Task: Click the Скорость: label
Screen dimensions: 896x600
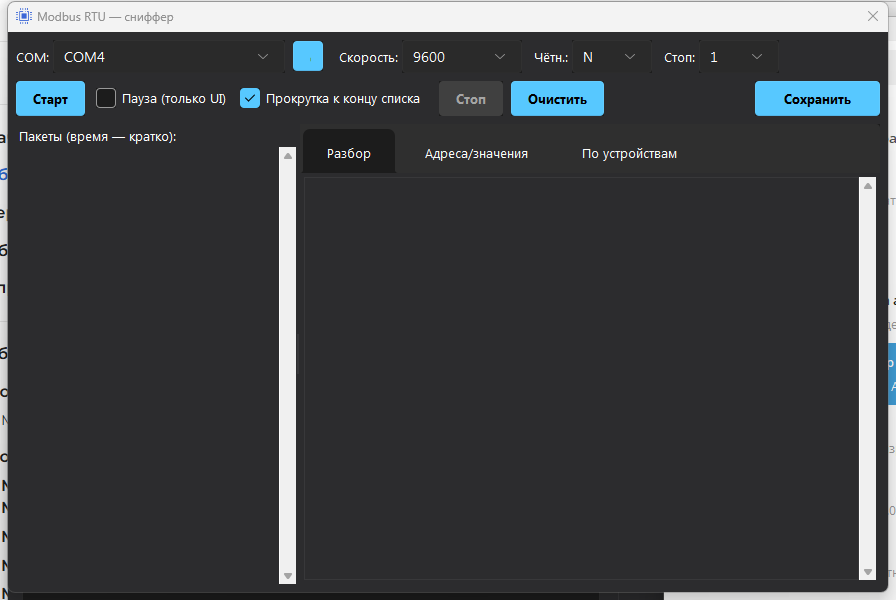Action: [369, 58]
